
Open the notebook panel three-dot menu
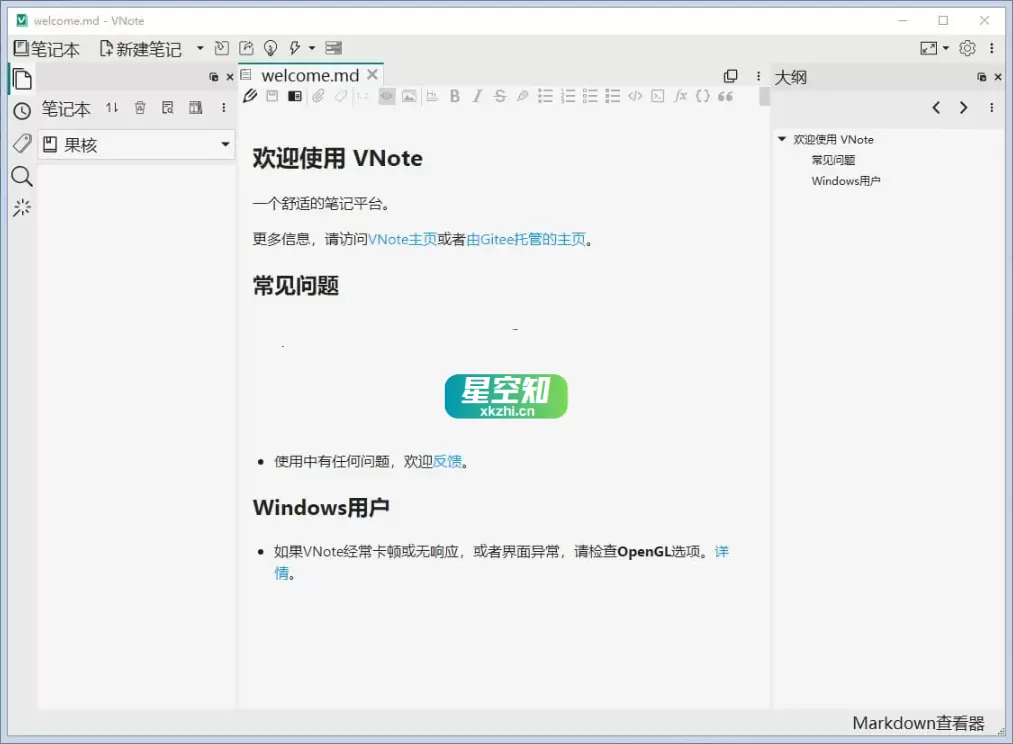223,108
